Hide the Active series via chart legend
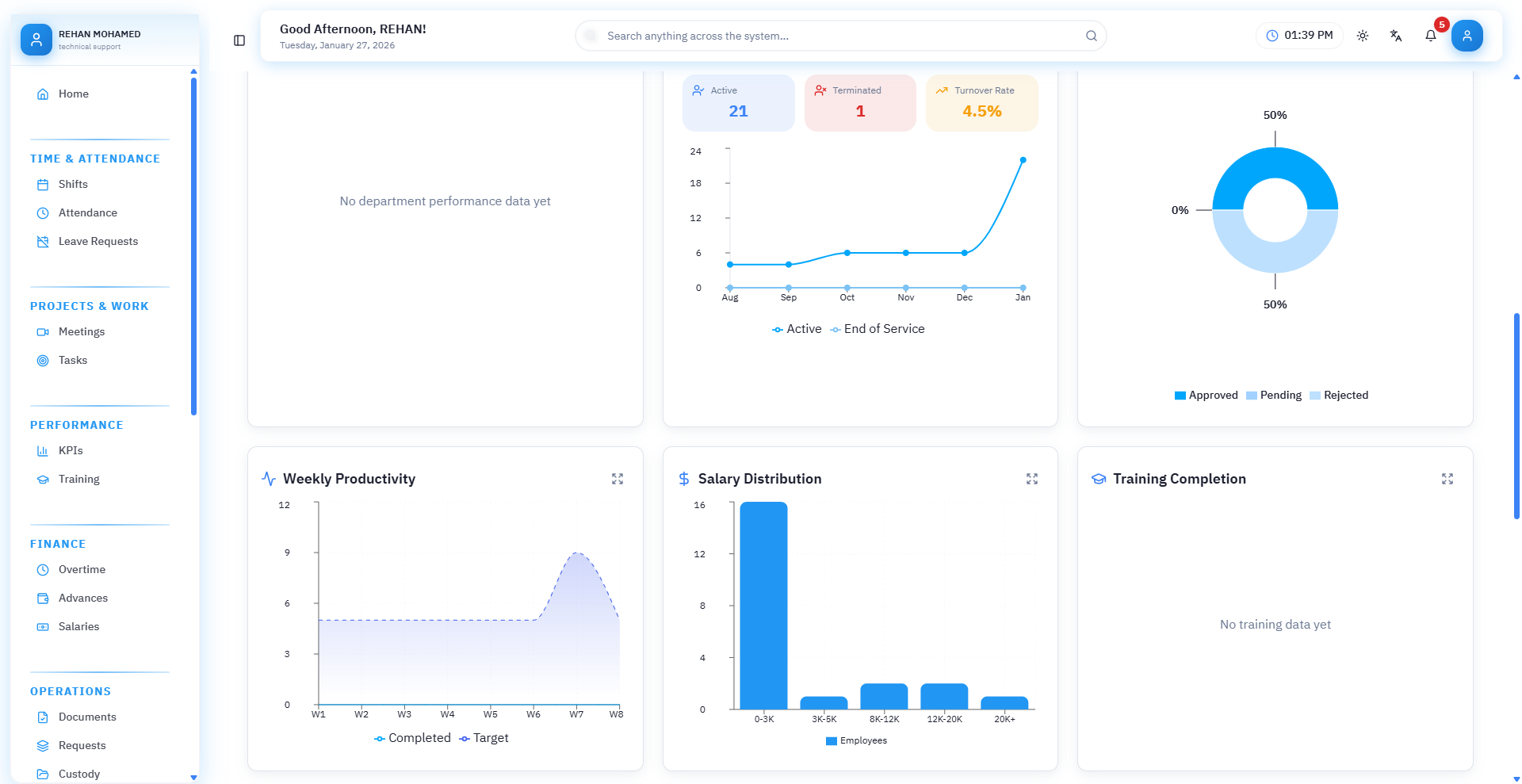 796,328
